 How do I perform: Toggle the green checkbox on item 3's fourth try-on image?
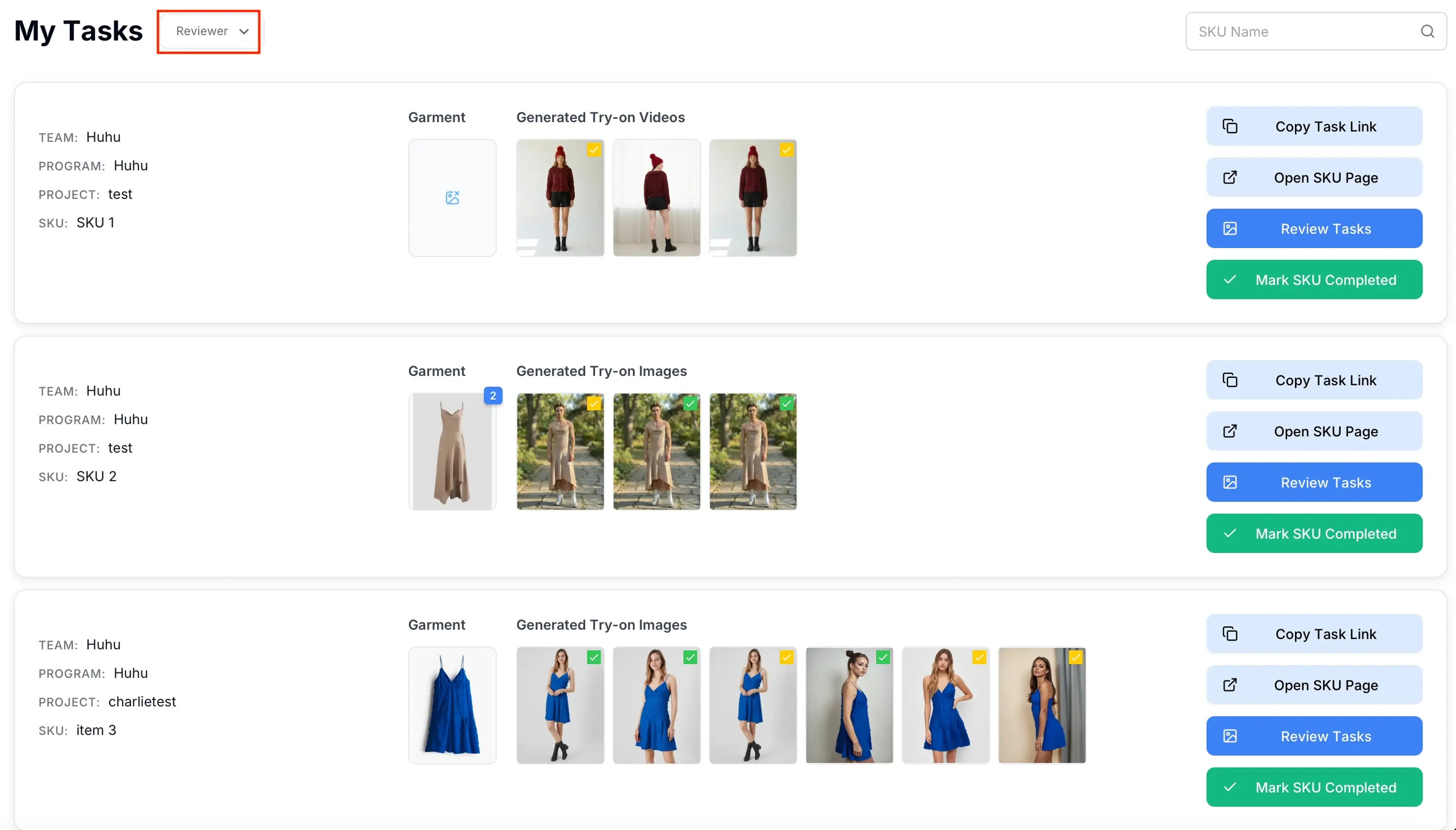882,657
